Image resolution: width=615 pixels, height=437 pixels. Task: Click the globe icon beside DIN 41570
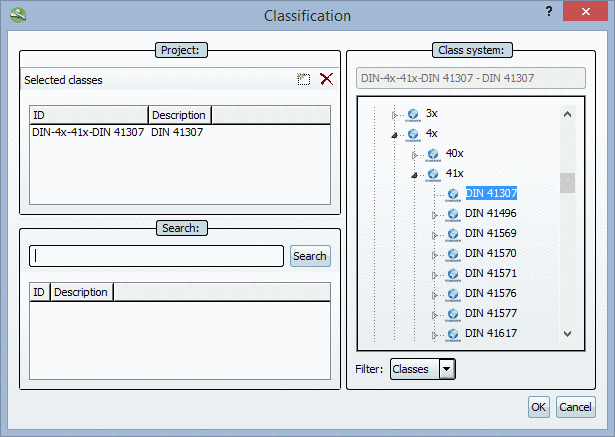[x=453, y=254]
